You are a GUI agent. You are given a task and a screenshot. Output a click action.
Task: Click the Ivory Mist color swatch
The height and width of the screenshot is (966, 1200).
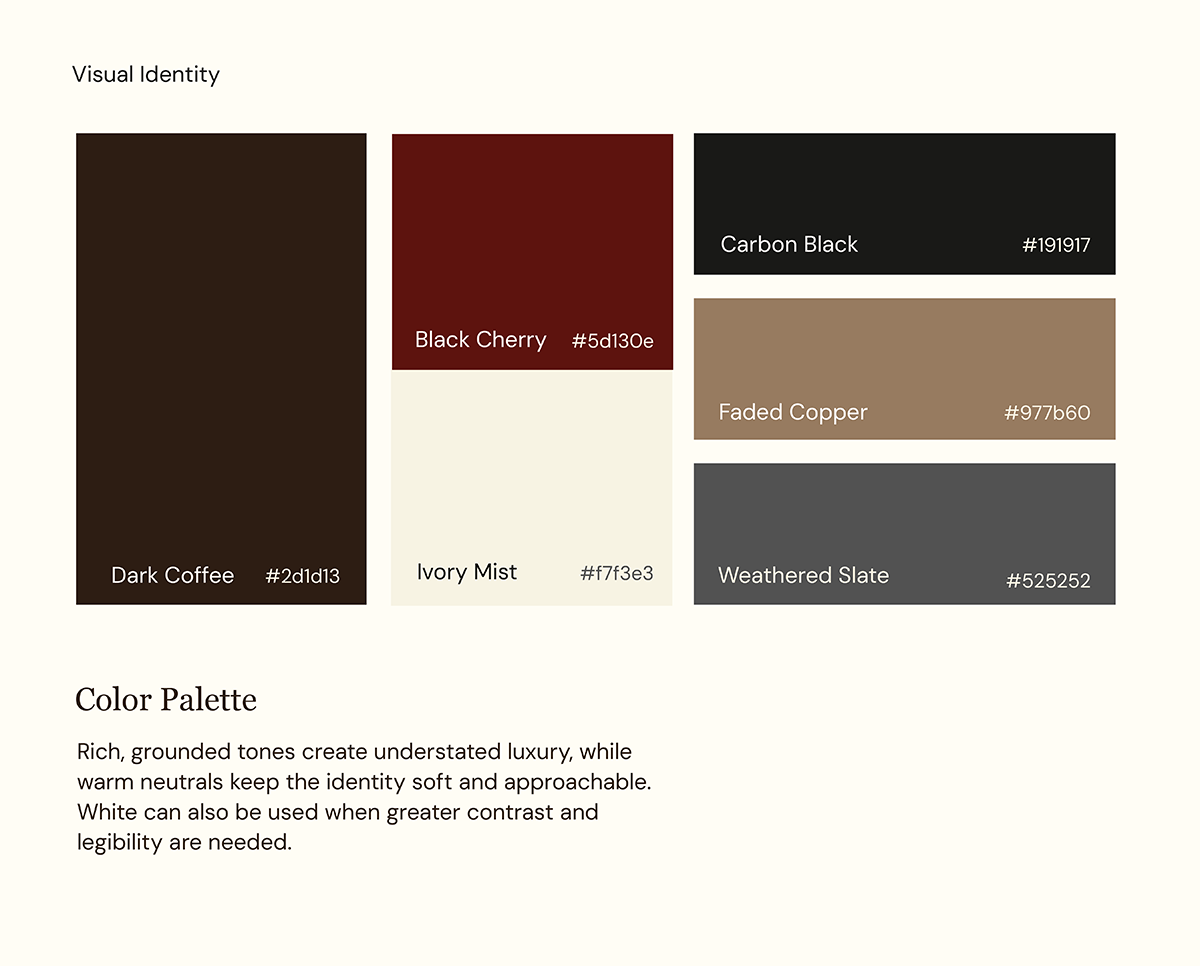pos(532,488)
